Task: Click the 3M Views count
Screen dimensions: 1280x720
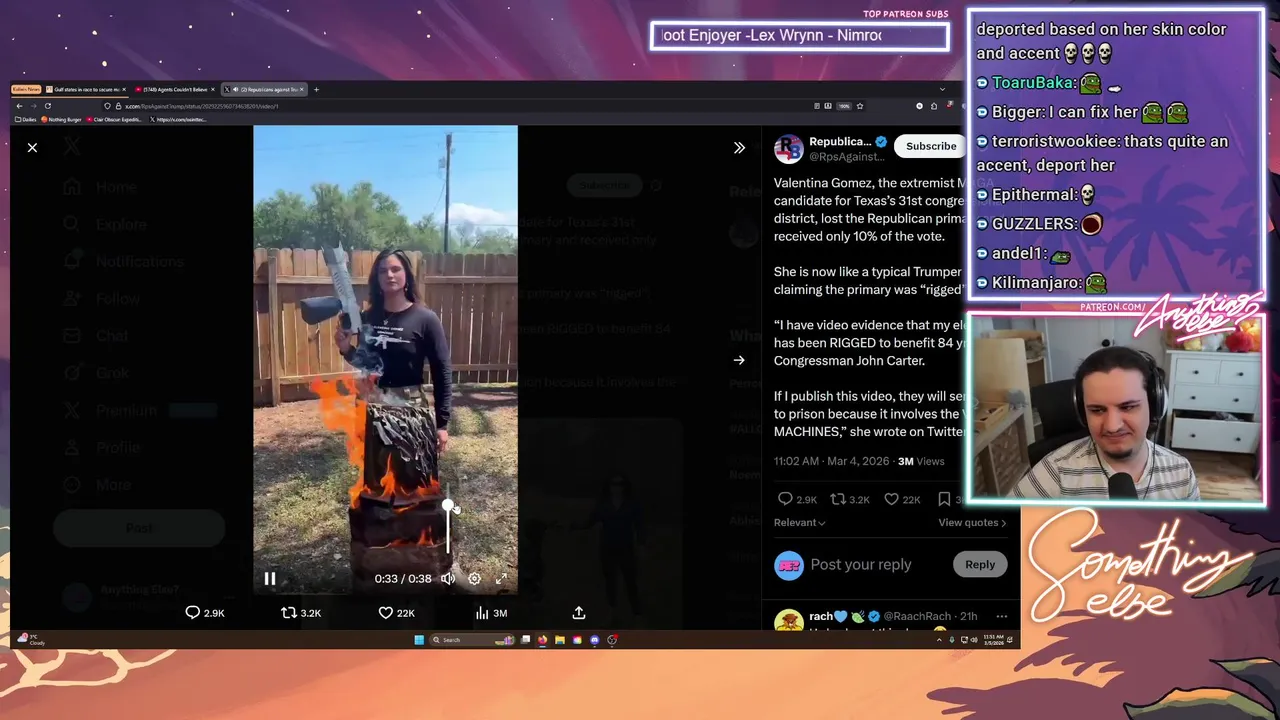Action: (921, 461)
